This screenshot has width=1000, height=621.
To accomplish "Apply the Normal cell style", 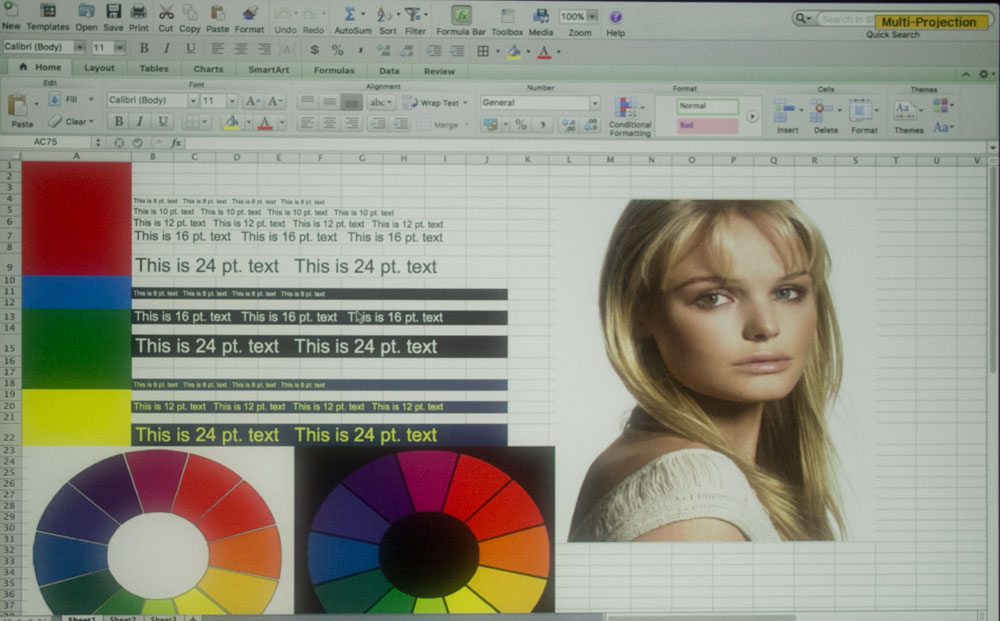I will coord(707,106).
